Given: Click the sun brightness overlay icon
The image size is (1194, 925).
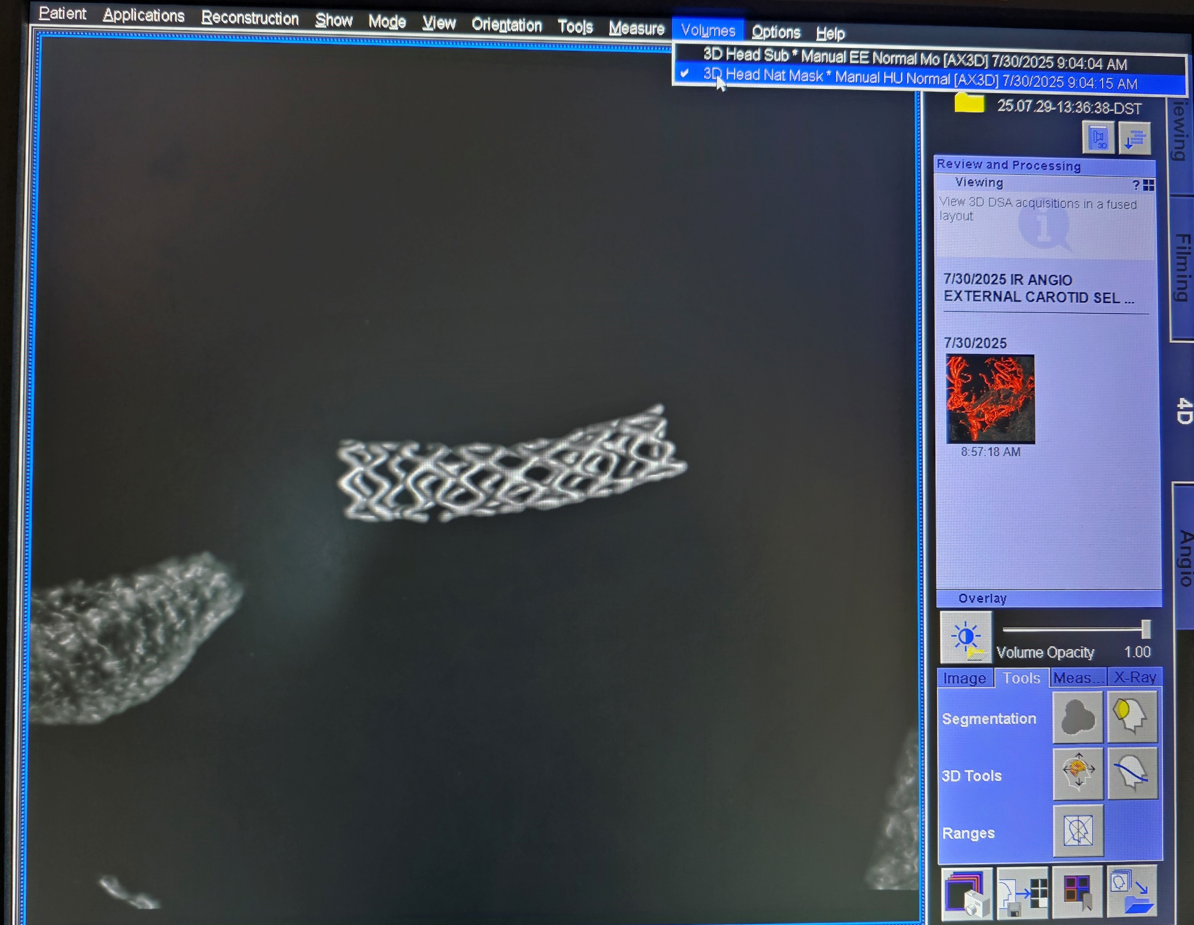Looking at the screenshot, I should click(966, 638).
